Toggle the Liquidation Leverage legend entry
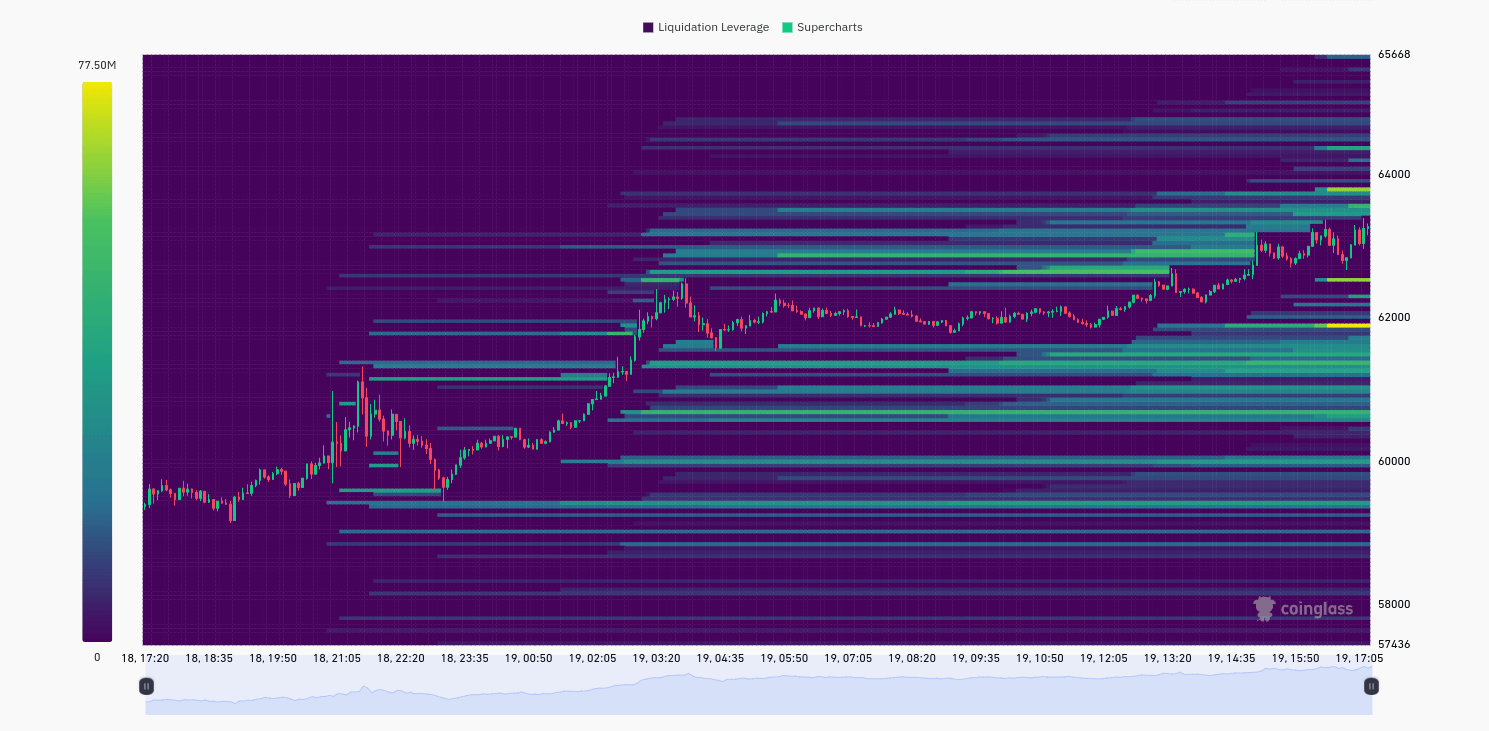 706,27
